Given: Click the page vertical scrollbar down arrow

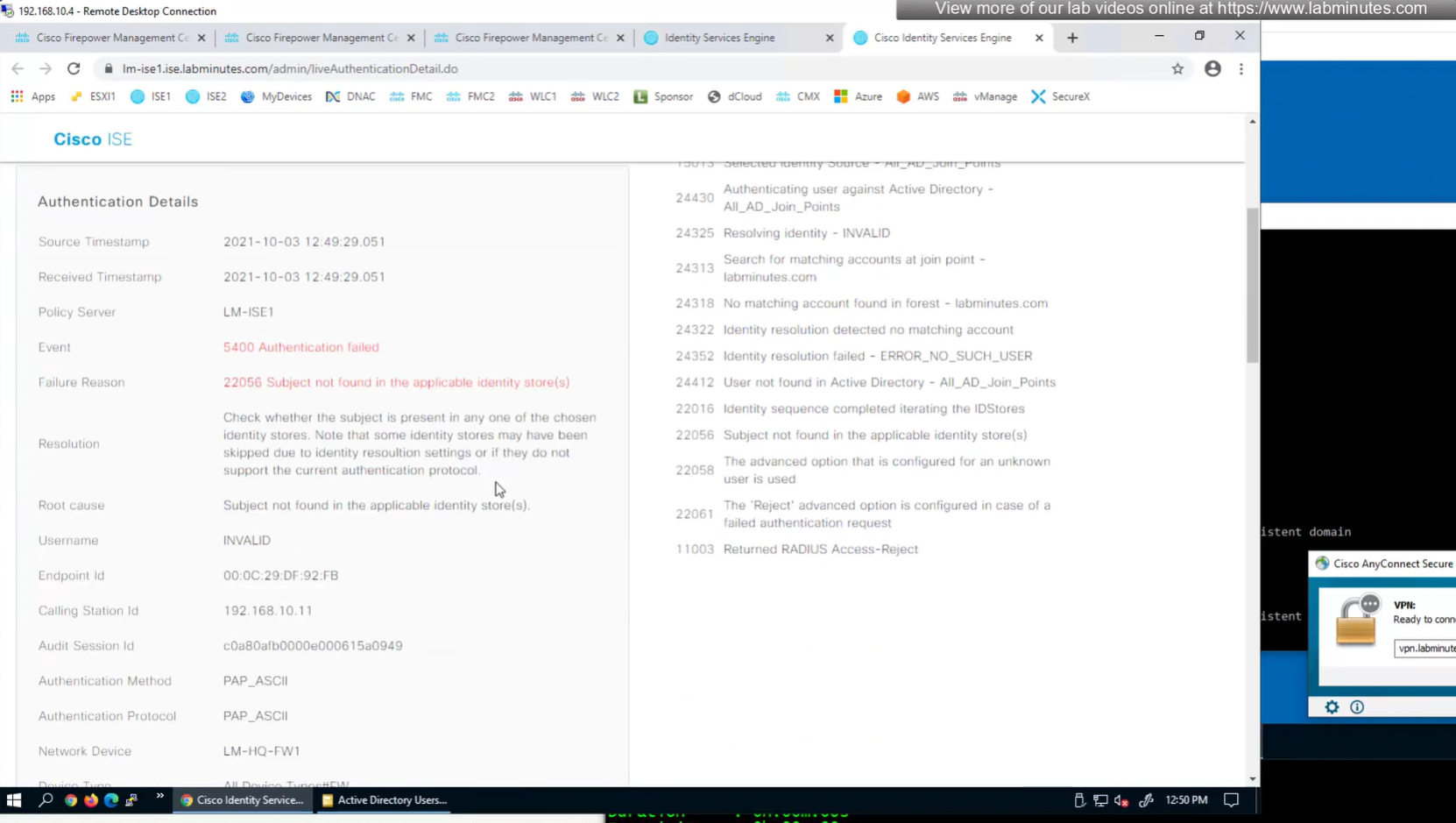Looking at the screenshot, I should [x=1252, y=779].
